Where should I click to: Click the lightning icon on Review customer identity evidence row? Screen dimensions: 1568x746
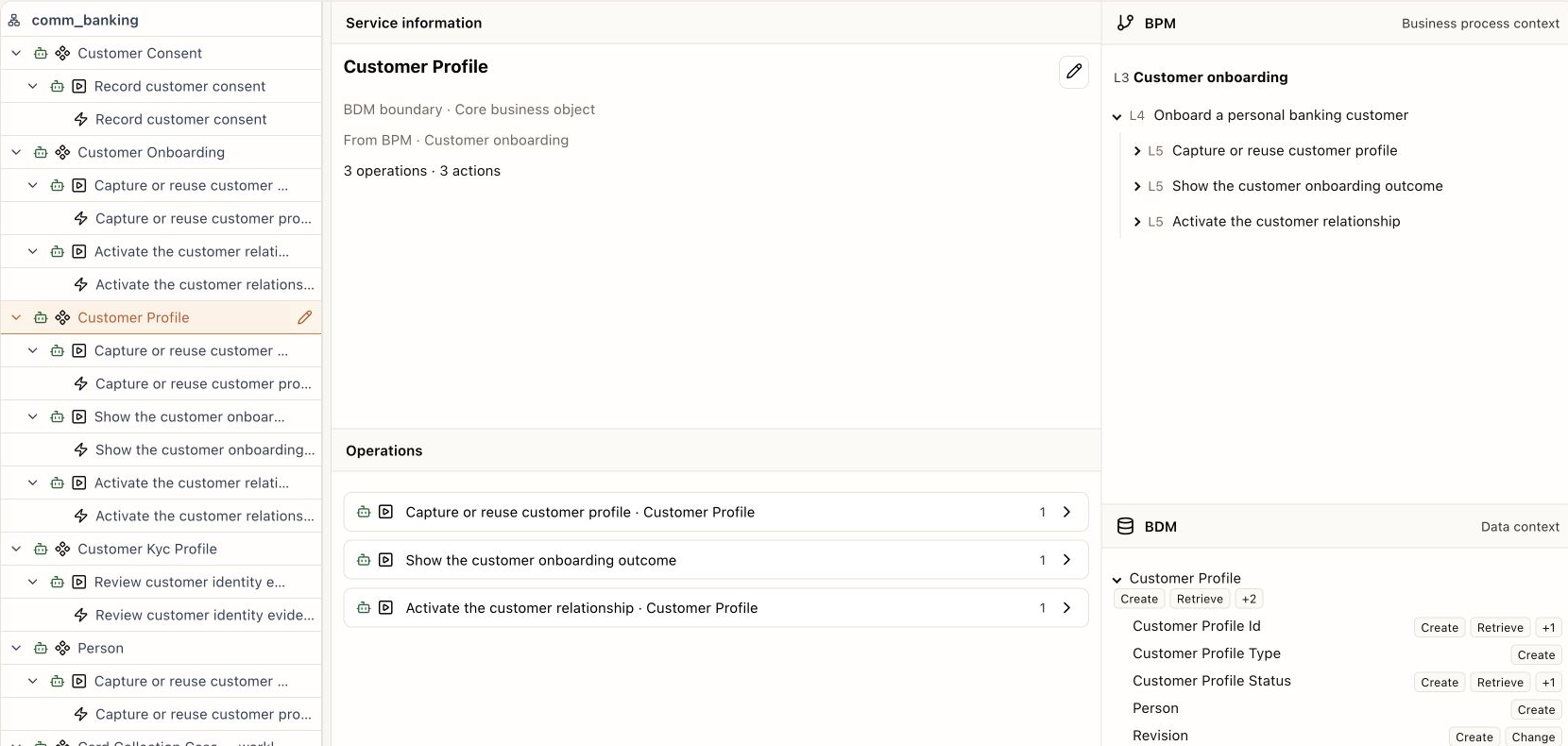coord(81,615)
